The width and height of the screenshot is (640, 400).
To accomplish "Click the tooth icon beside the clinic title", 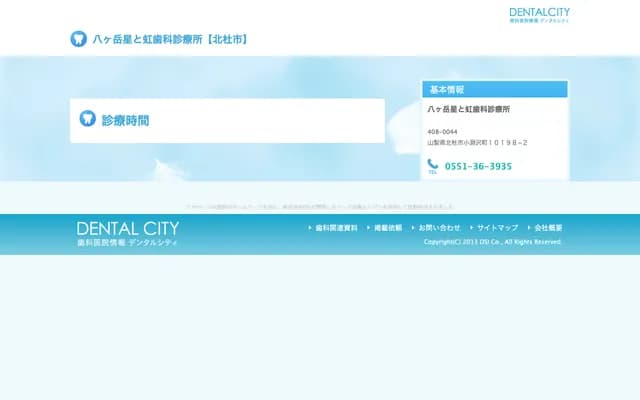I will coord(78,39).
